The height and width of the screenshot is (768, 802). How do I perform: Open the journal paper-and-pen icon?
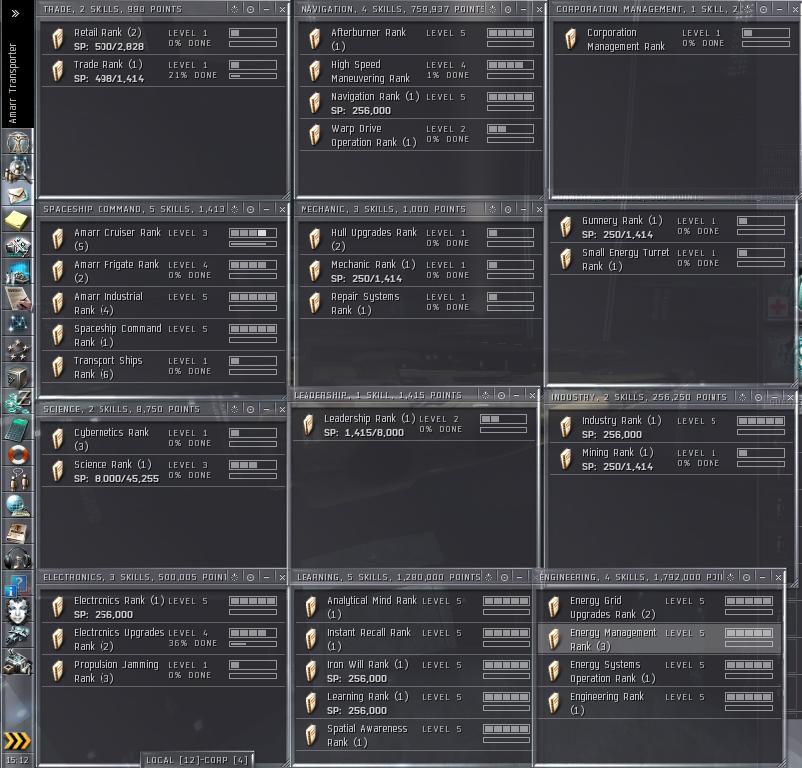tap(18, 298)
